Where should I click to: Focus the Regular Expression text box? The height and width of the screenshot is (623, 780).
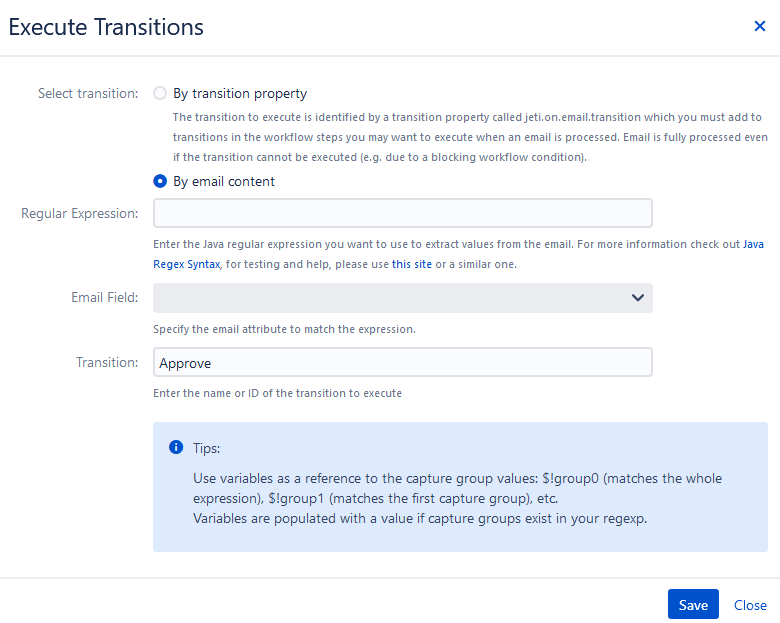pos(402,213)
